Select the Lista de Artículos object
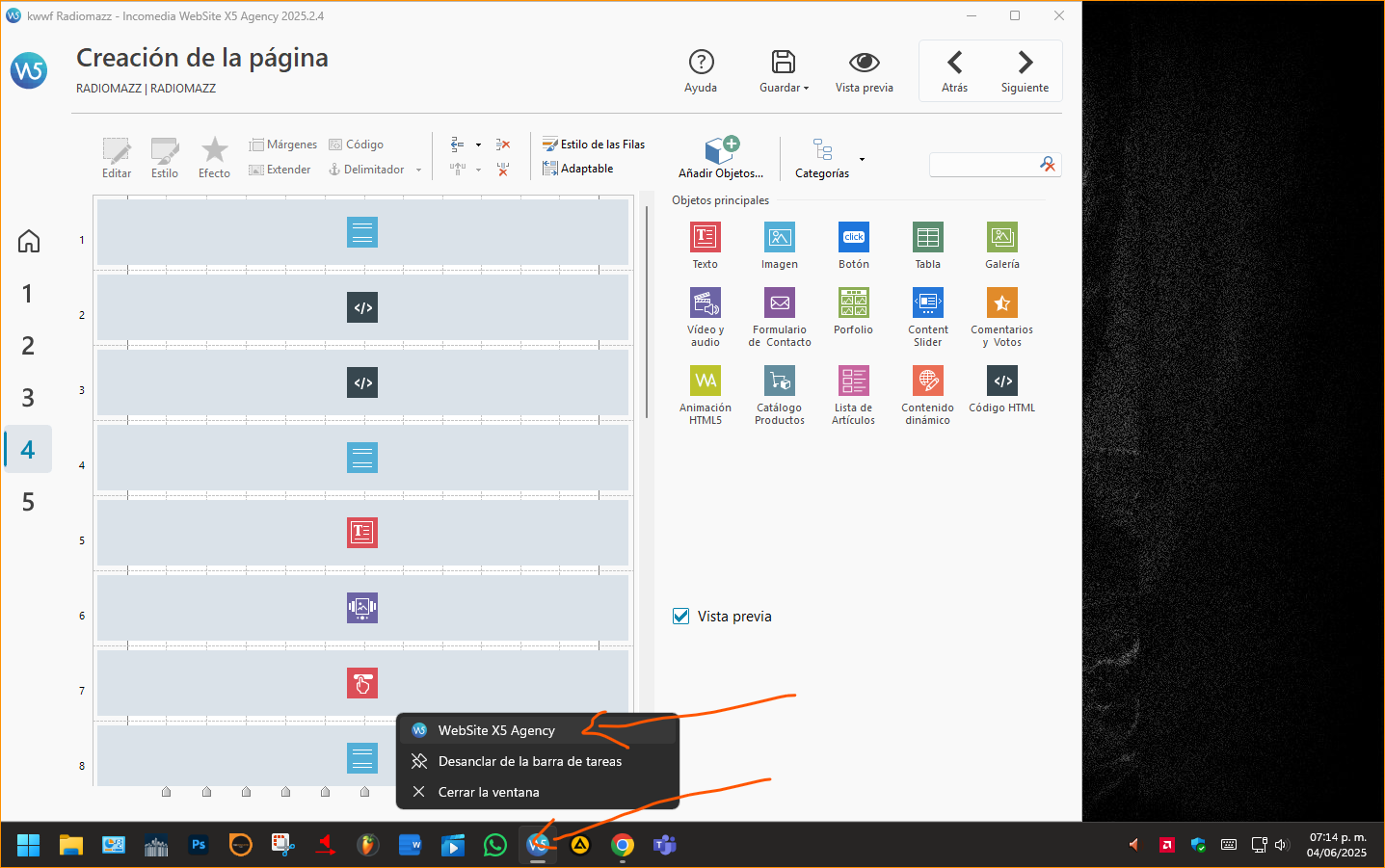The height and width of the screenshot is (868, 1385). point(853,381)
